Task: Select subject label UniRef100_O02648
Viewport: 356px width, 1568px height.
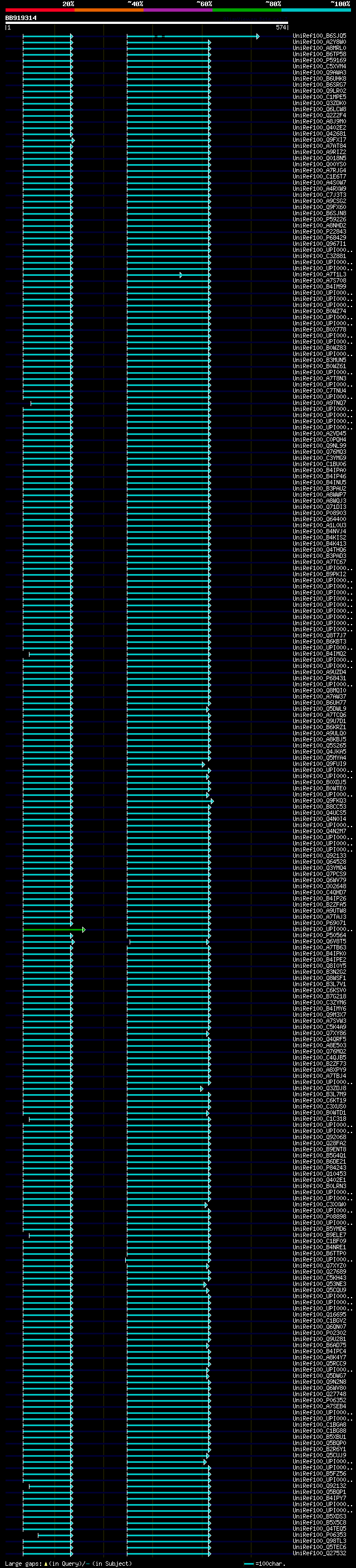Action: [319, 887]
